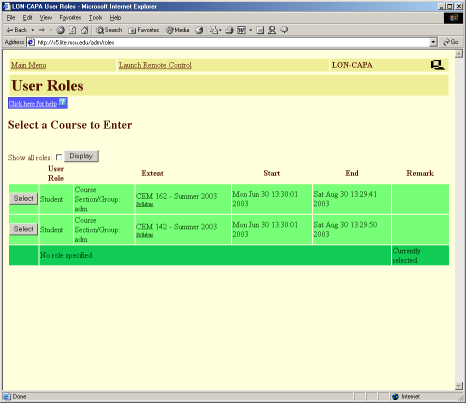
Task: Open the History toolbar icon
Action: [x=199, y=30]
